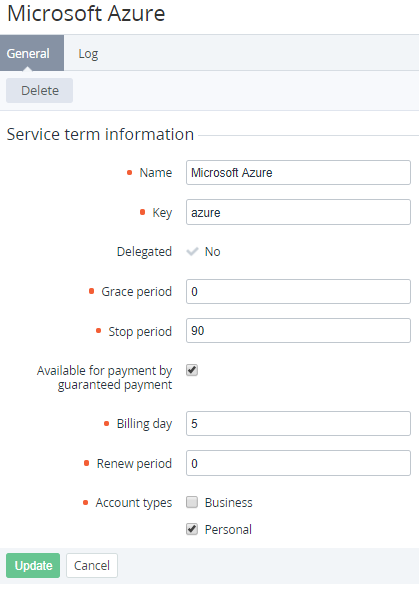The image size is (419, 589).
Task: Focus the Name input field
Action: (x=298, y=172)
